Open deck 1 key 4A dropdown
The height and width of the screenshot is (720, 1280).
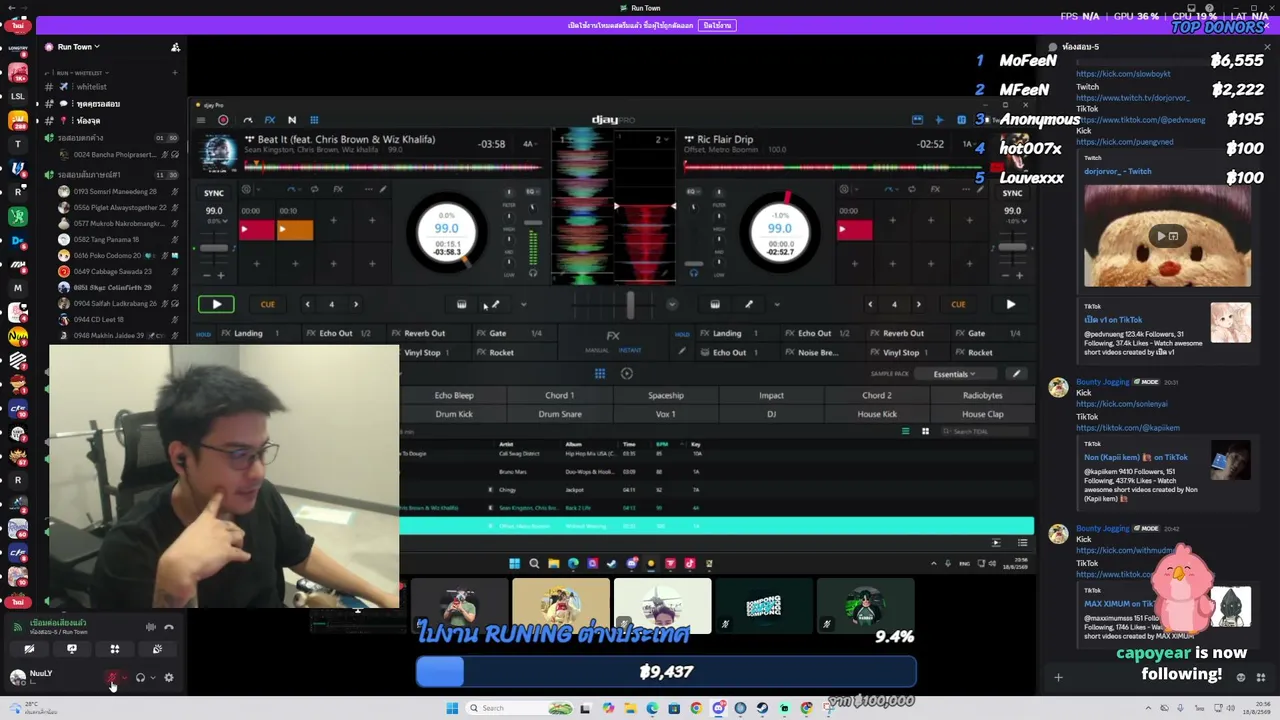(x=530, y=144)
